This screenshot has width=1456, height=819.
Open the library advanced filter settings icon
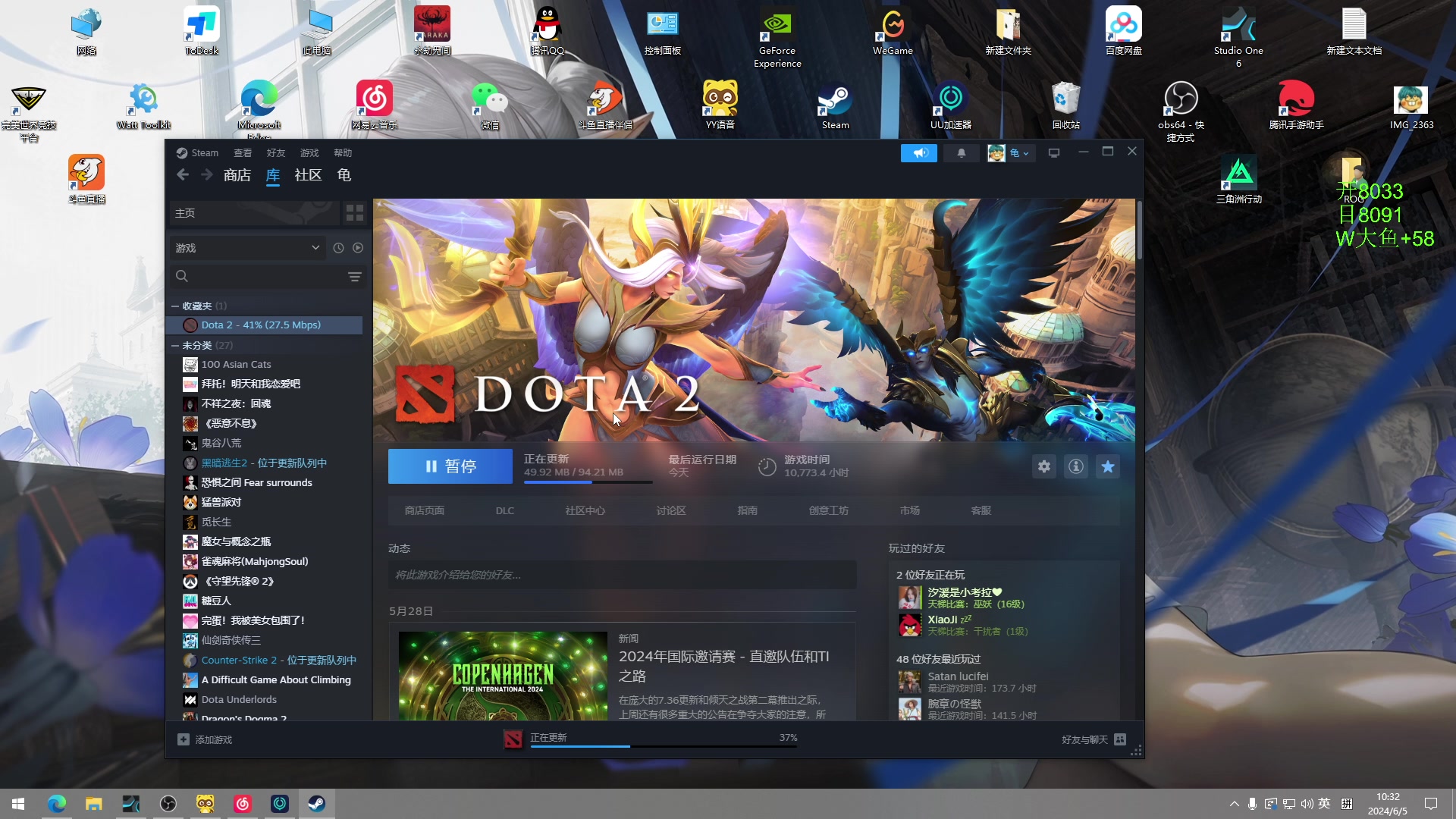[x=354, y=277]
